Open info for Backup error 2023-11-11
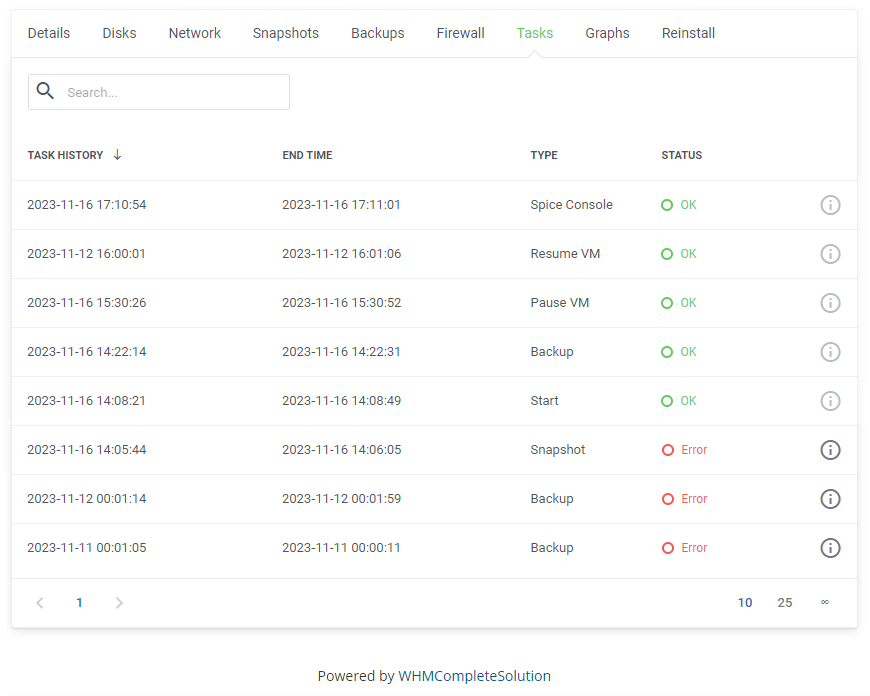The width and height of the screenshot is (870, 696). click(x=830, y=548)
